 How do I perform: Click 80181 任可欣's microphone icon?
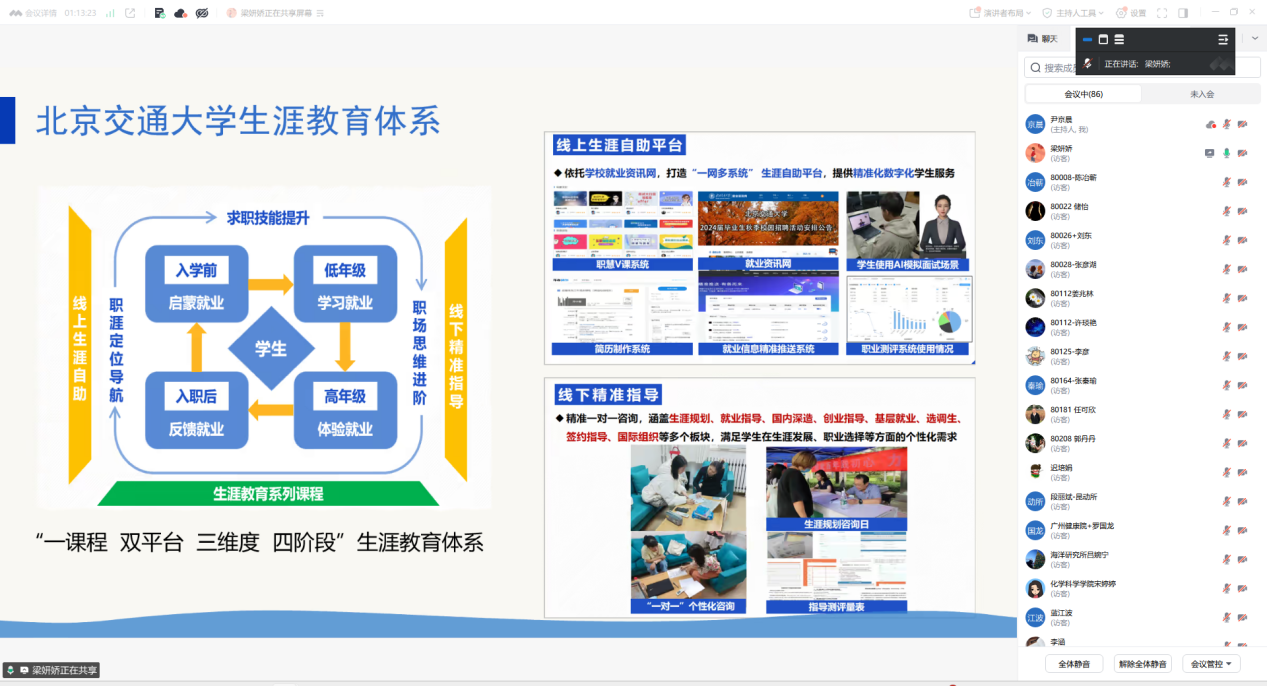coord(1227,414)
